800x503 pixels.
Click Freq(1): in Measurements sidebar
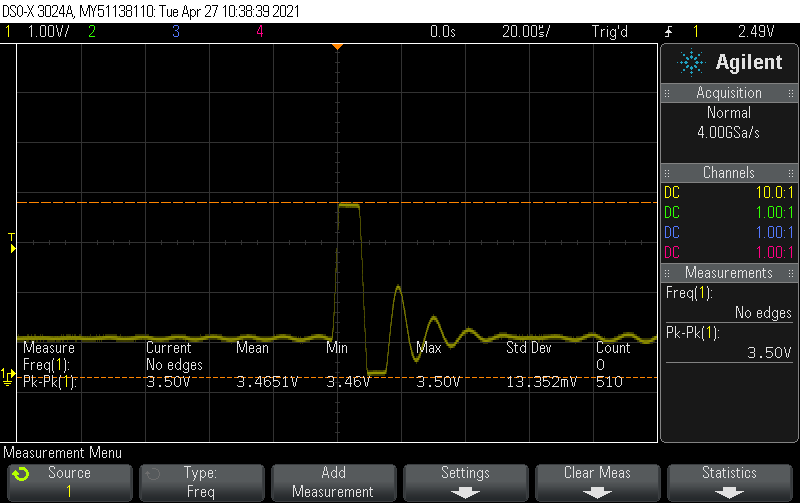(x=689, y=293)
